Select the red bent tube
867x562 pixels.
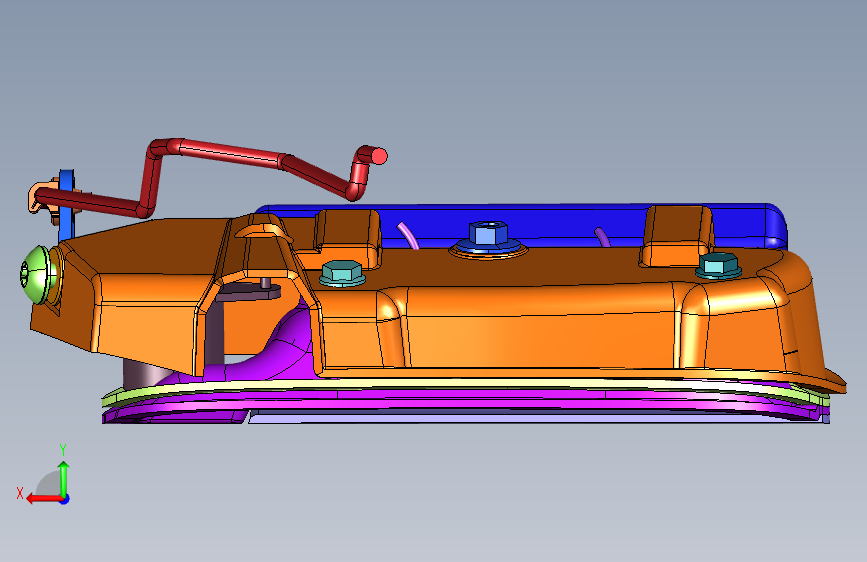coord(232,153)
